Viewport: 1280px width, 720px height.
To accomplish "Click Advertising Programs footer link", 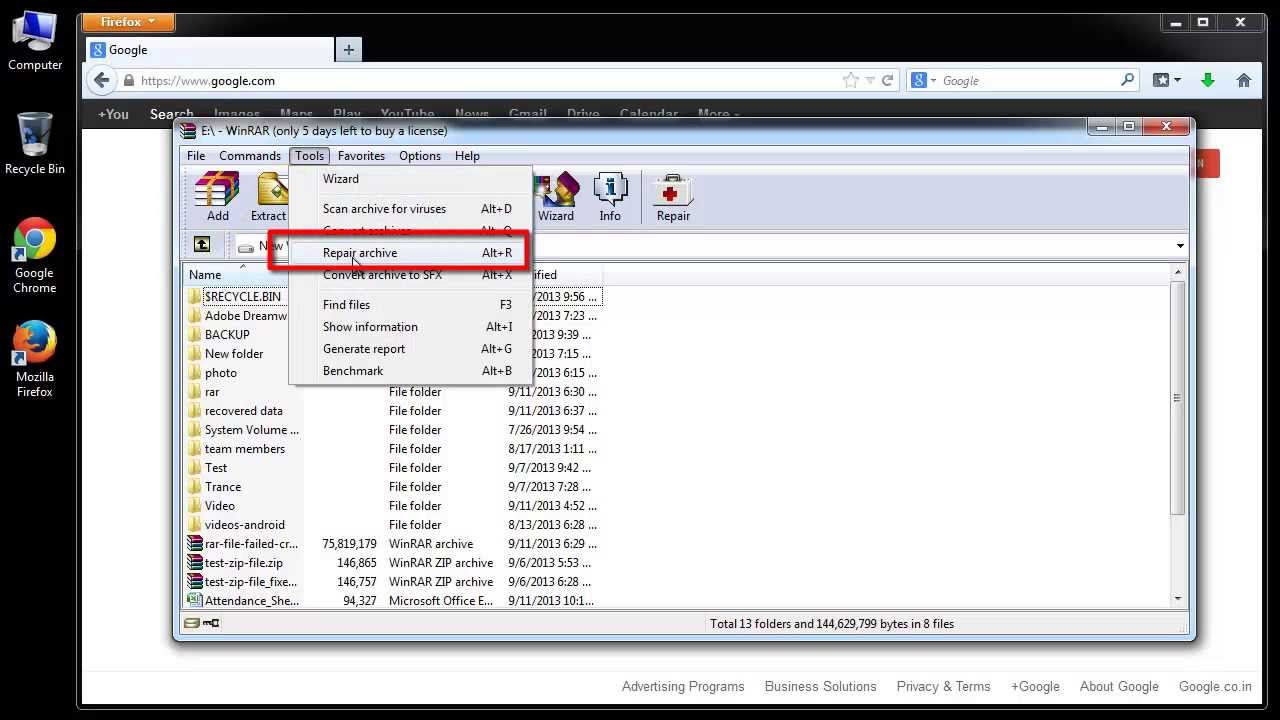I will click(683, 686).
